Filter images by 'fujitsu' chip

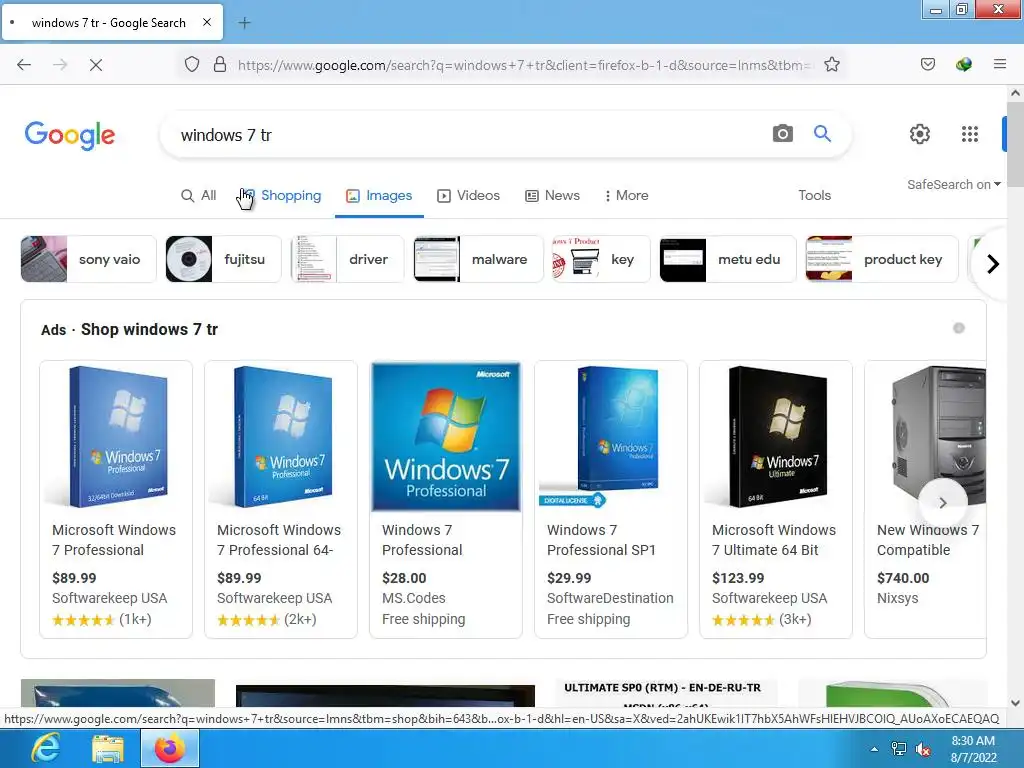(x=223, y=259)
